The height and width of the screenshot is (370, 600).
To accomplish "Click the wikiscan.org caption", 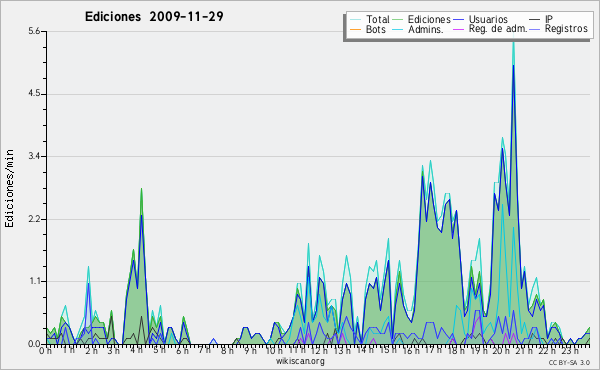I will [300, 361].
